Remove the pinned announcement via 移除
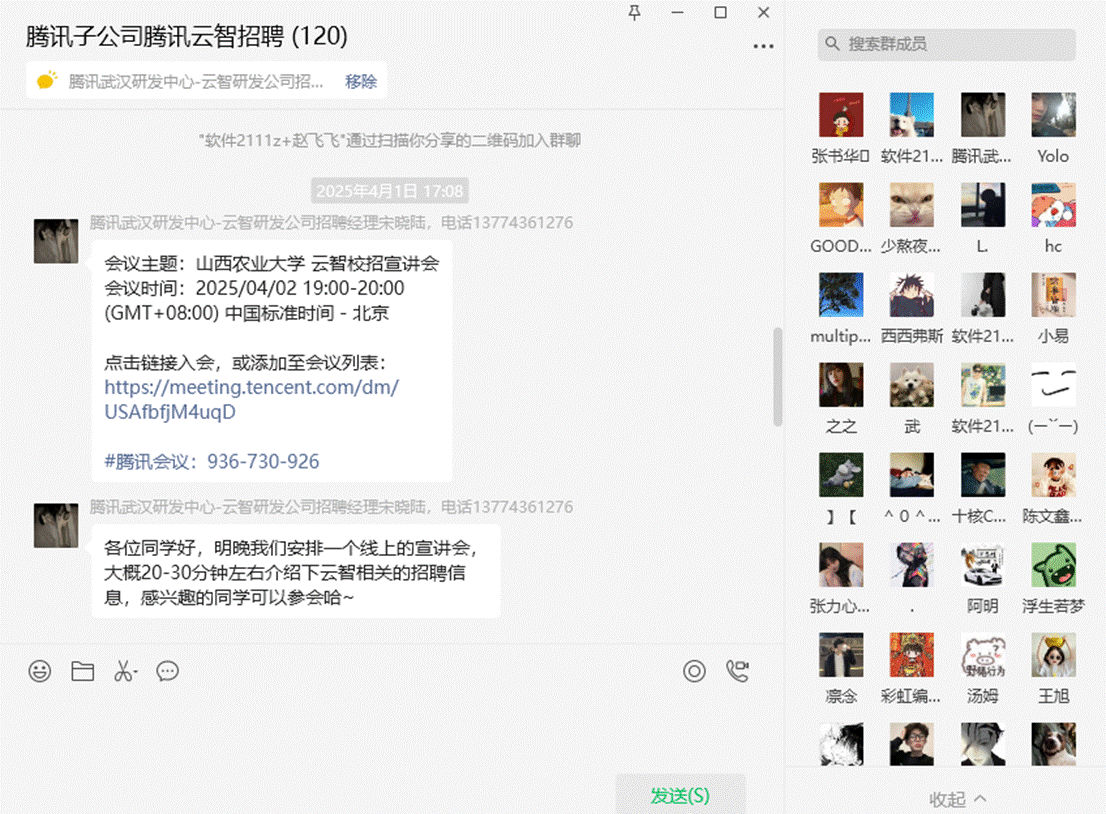Image resolution: width=1106 pixels, height=814 pixels. point(360,81)
